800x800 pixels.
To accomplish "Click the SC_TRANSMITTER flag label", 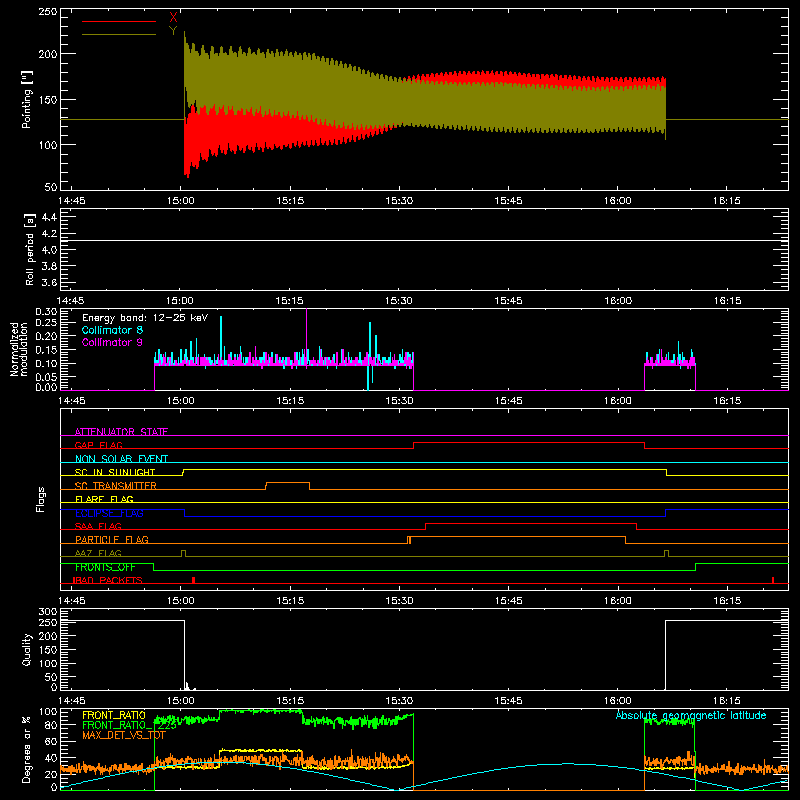I will coord(116,485).
